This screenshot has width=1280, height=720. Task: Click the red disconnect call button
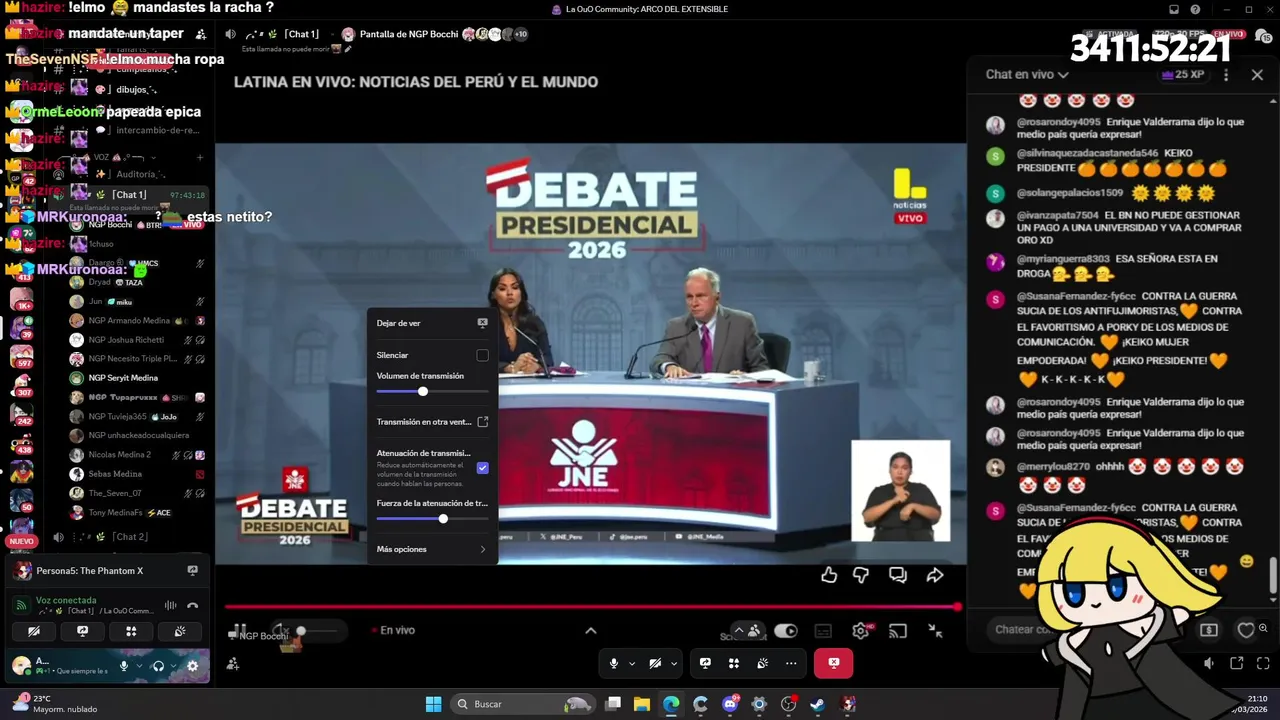point(833,663)
